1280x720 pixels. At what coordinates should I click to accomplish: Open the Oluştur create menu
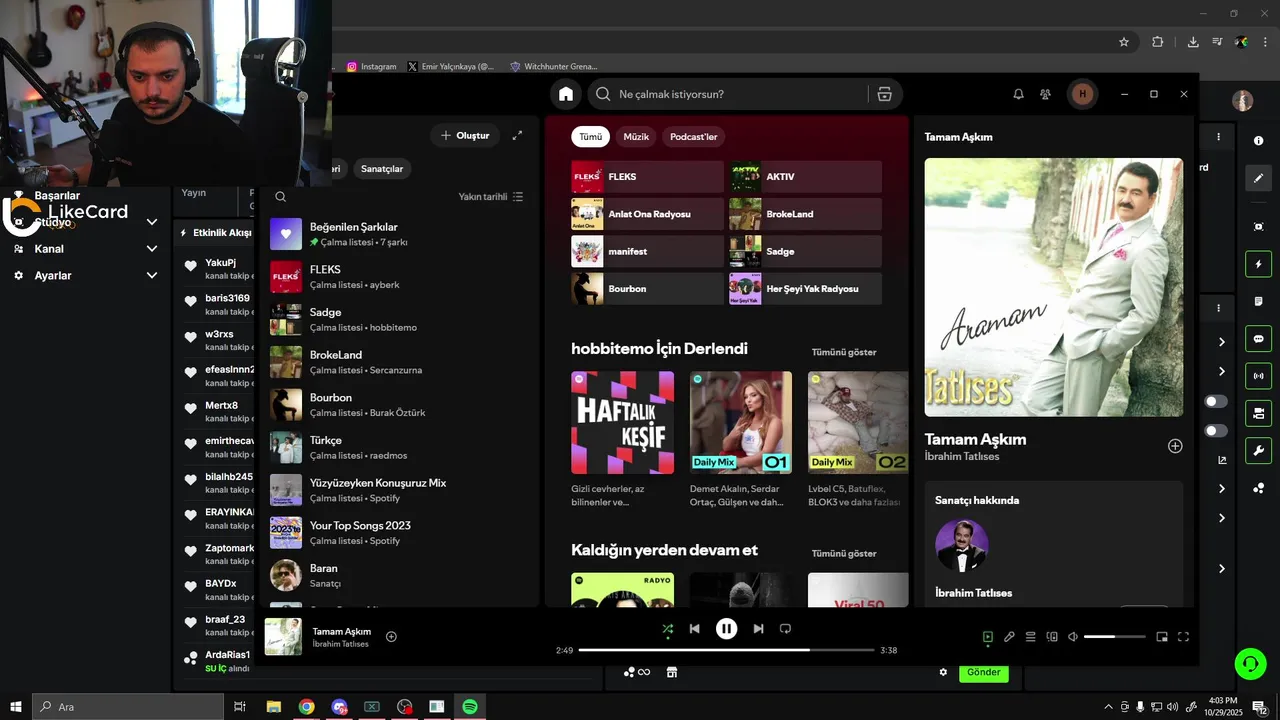click(465, 135)
